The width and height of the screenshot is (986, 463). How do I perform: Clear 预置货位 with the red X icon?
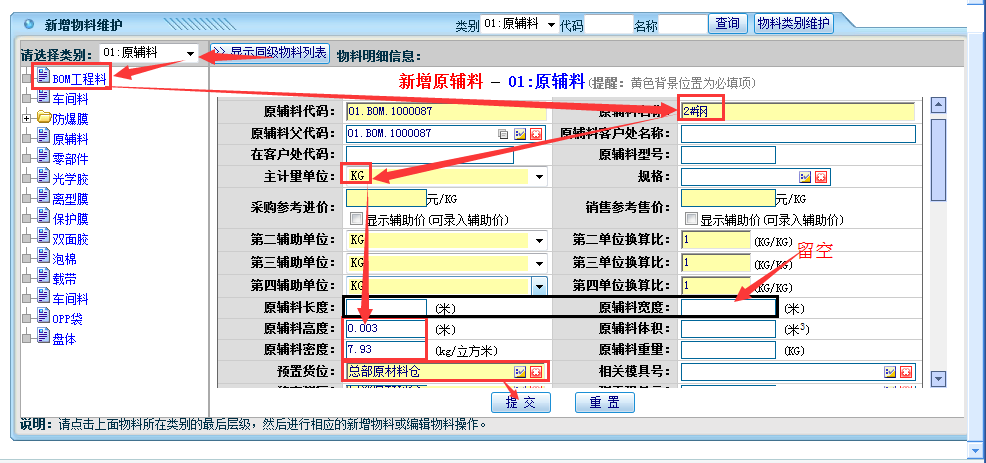click(x=536, y=372)
